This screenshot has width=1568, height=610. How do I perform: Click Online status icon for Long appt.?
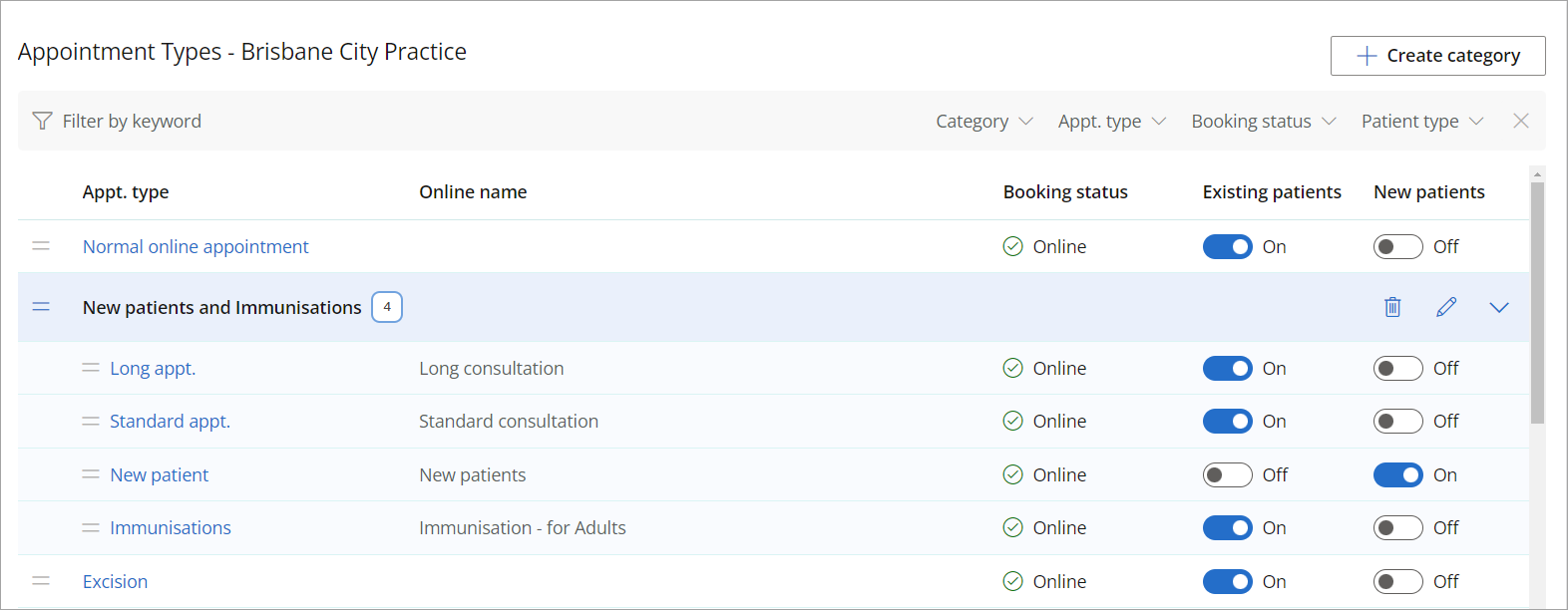click(x=1012, y=368)
